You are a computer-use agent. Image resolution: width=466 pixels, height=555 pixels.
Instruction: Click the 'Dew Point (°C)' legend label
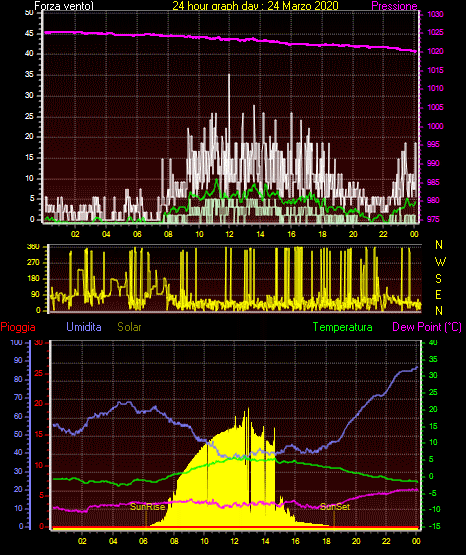click(x=427, y=327)
